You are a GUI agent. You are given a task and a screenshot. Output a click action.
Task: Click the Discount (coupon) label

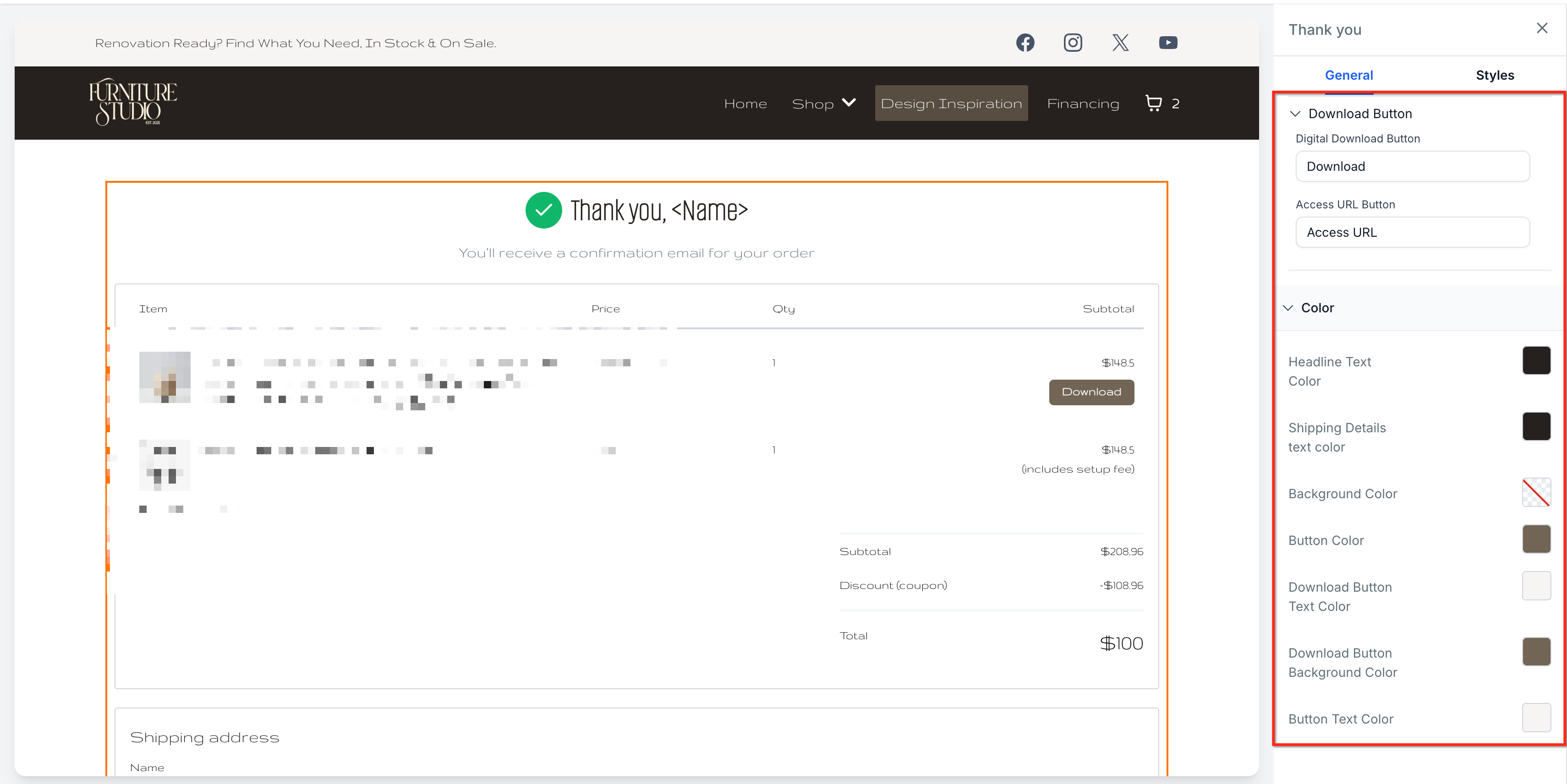click(893, 585)
